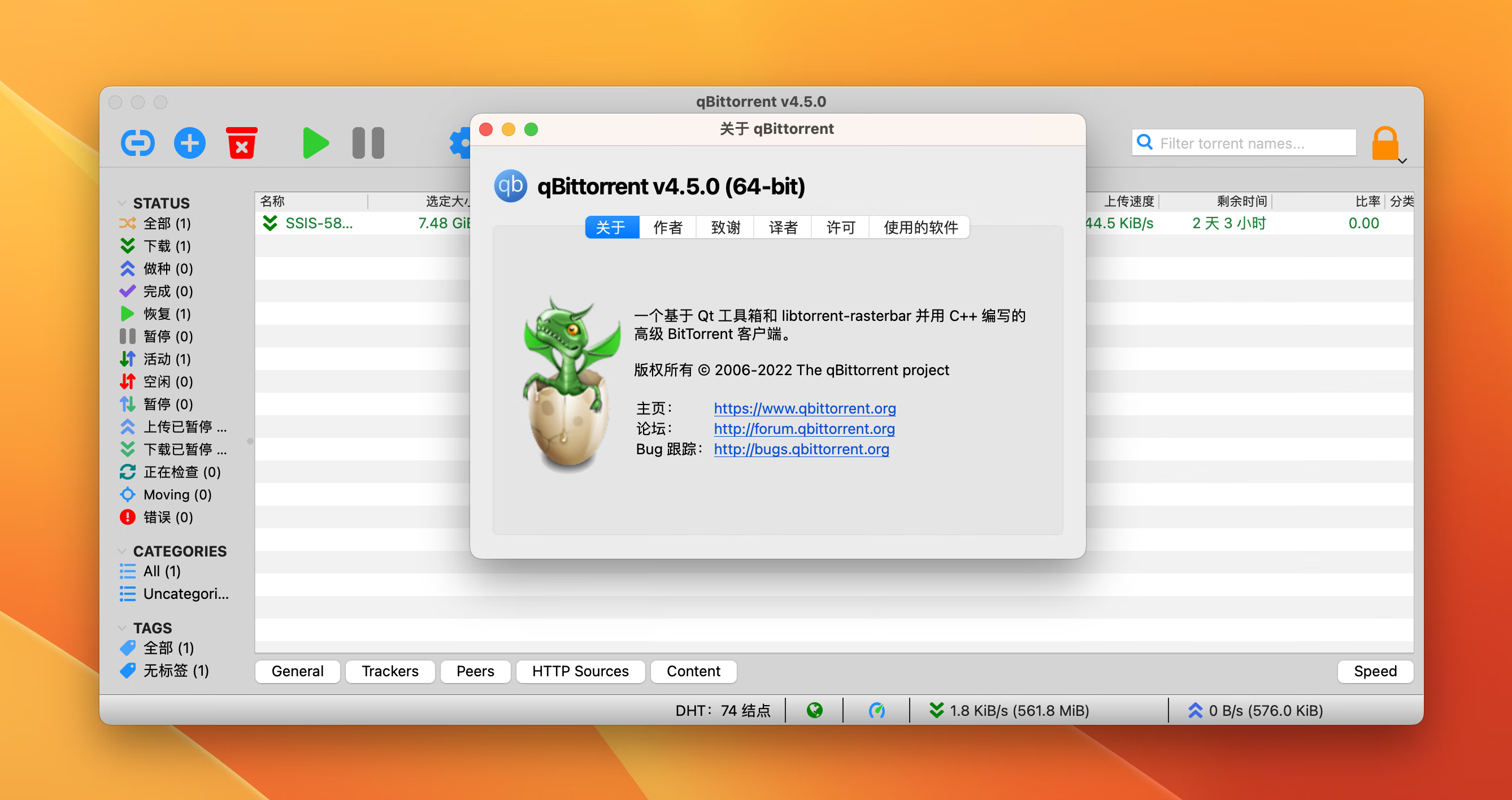The height and width of the screenshot is (800, 1512).
Task: Switch to the 作者 tab
Action: point(667,227)
